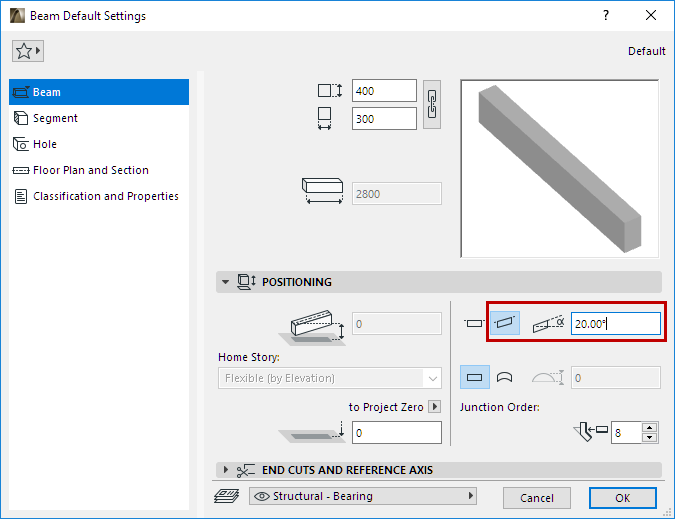Open Floor Plan and Section page
675x519 pixels.
(99, 170)
